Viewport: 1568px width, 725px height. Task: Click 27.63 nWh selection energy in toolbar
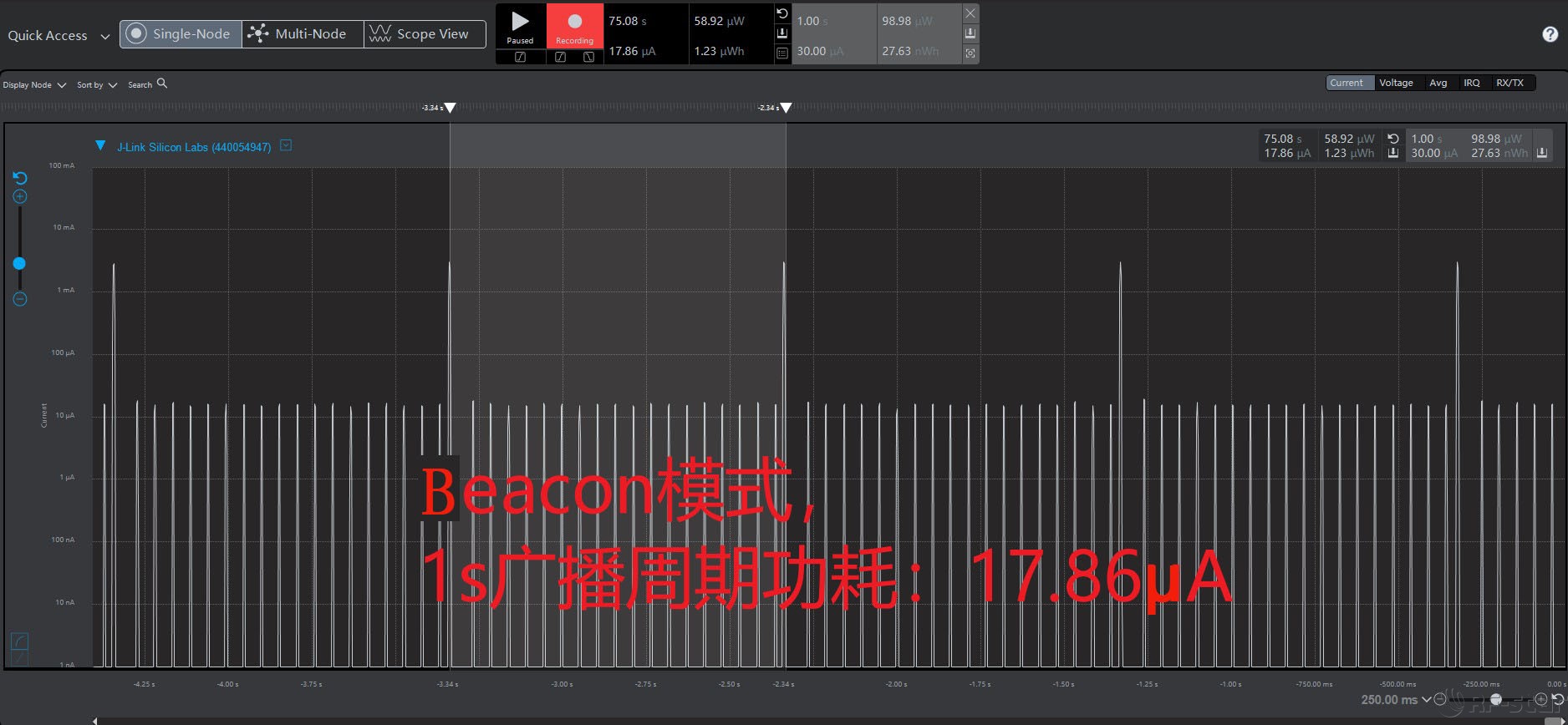coord(910,51)
